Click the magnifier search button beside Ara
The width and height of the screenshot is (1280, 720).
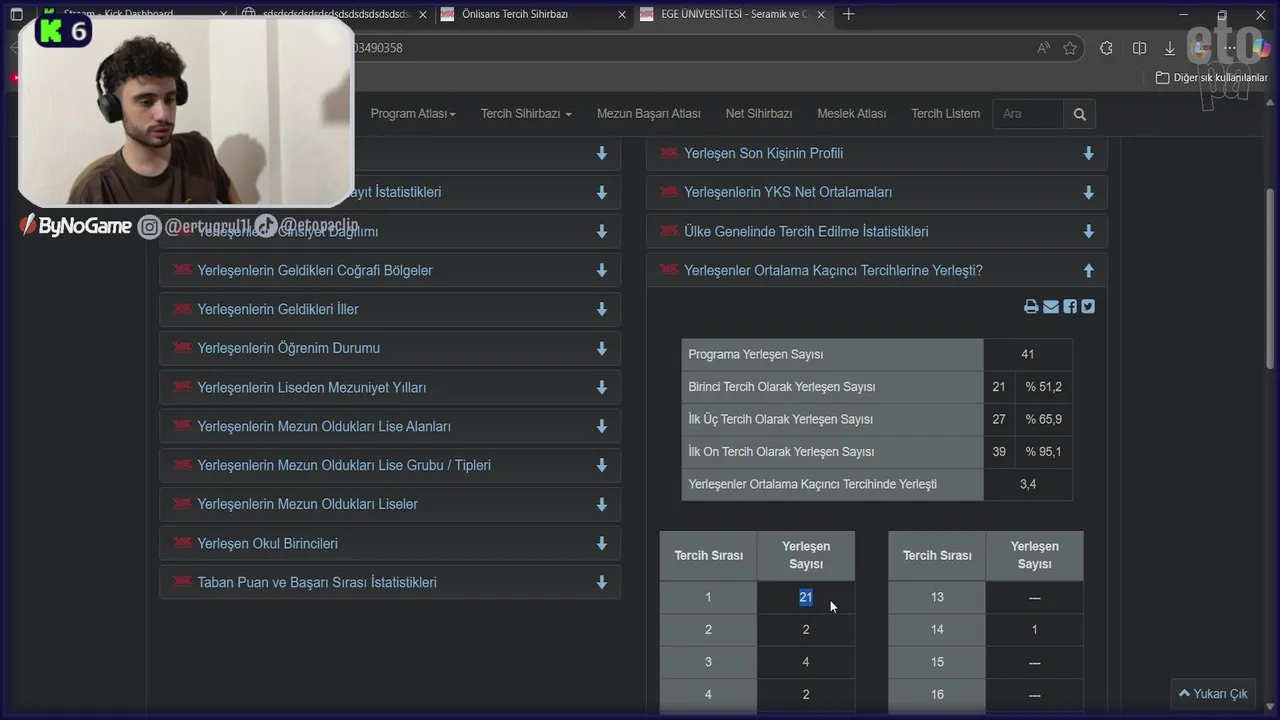[x=1080, y=114]
